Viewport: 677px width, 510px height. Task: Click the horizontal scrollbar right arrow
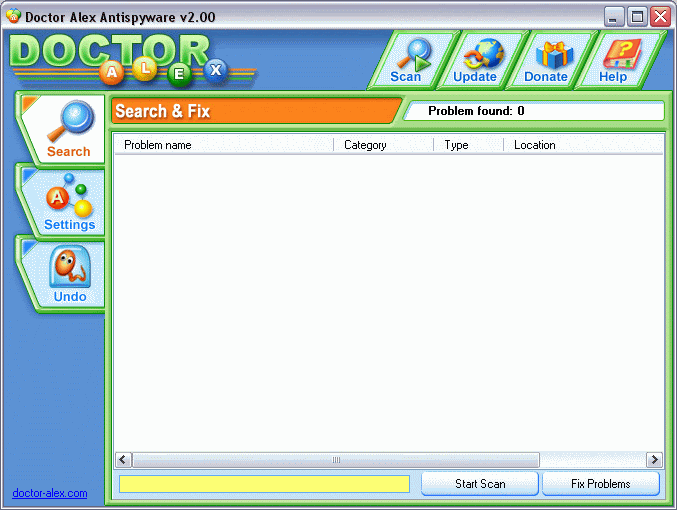(654, 460)
